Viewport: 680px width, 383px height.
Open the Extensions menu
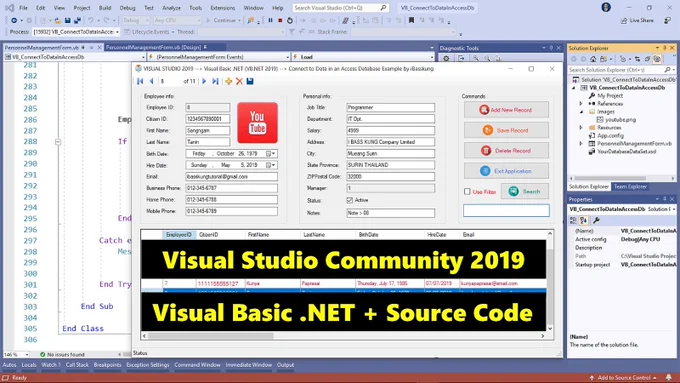222,8
